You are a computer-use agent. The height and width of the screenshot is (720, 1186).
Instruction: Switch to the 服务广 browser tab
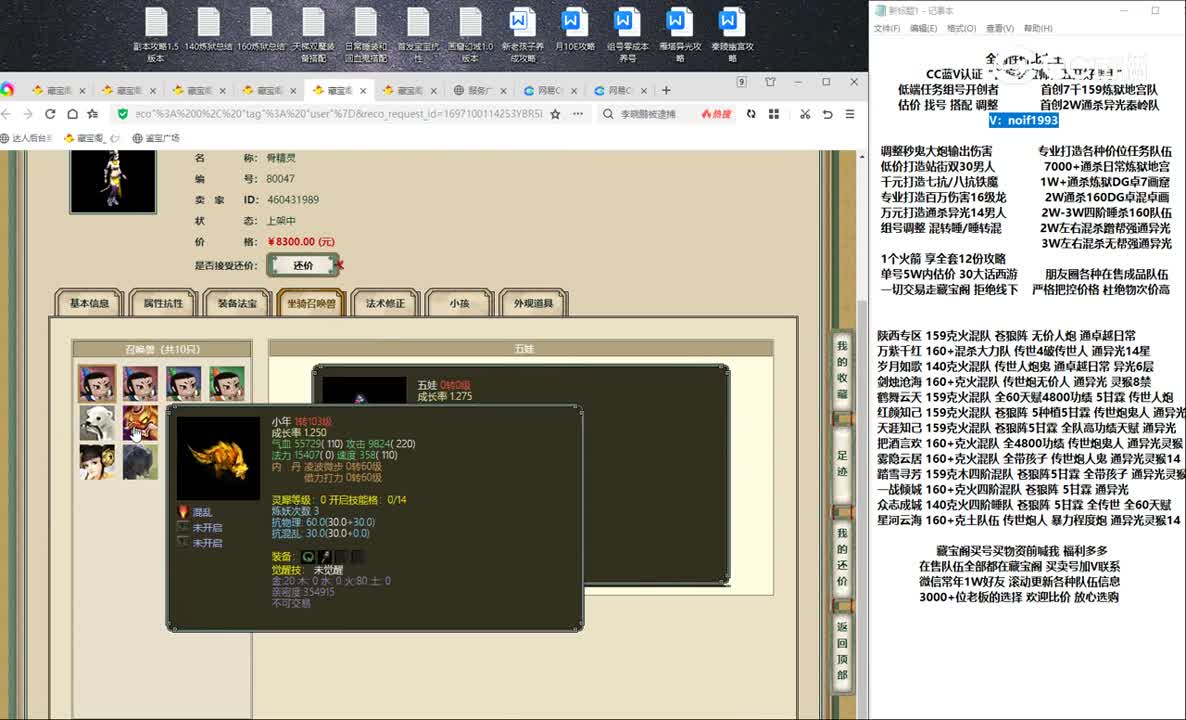point(480,91)
